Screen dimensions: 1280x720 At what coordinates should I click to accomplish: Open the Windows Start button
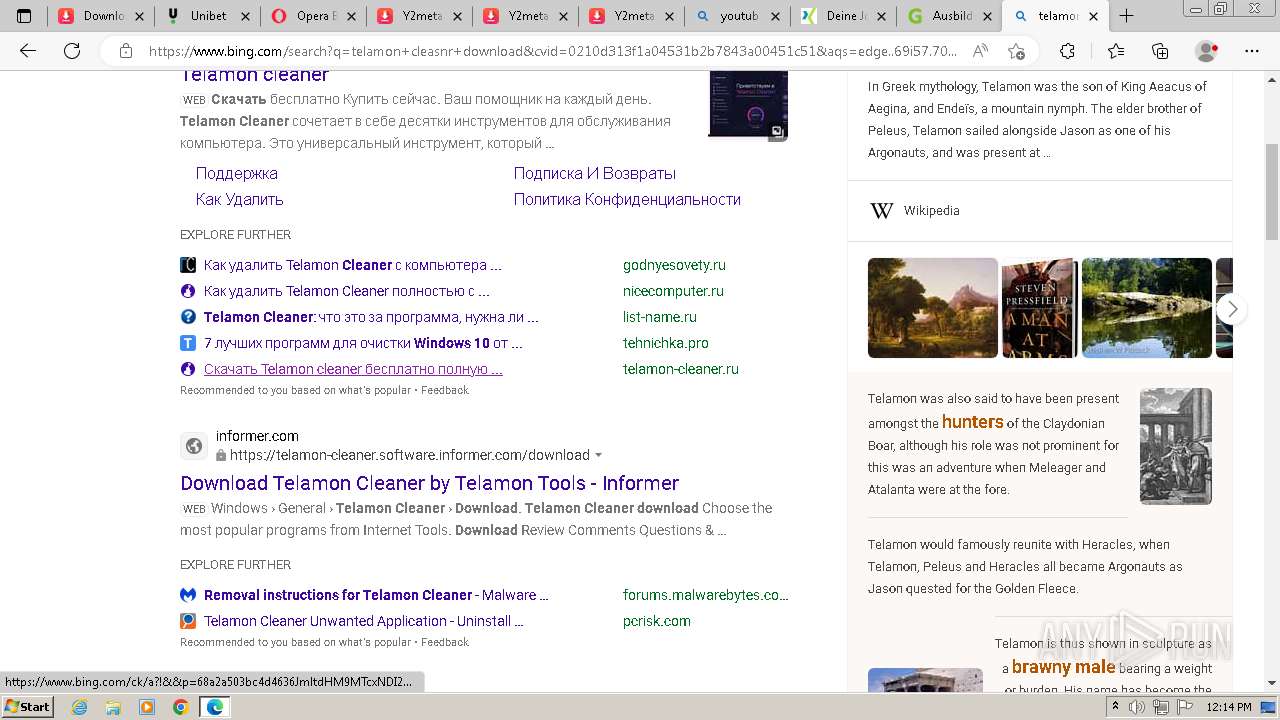click(28, 707)
